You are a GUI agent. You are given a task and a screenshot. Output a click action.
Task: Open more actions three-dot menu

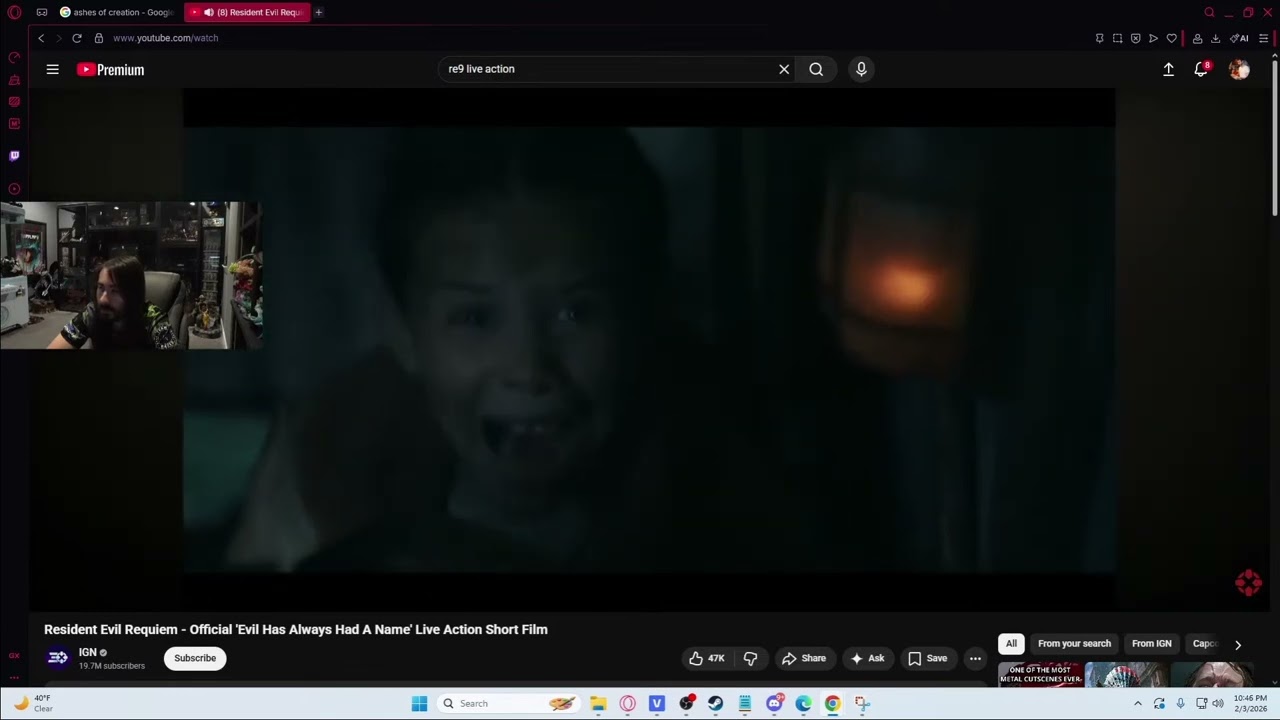pos(975,658)
